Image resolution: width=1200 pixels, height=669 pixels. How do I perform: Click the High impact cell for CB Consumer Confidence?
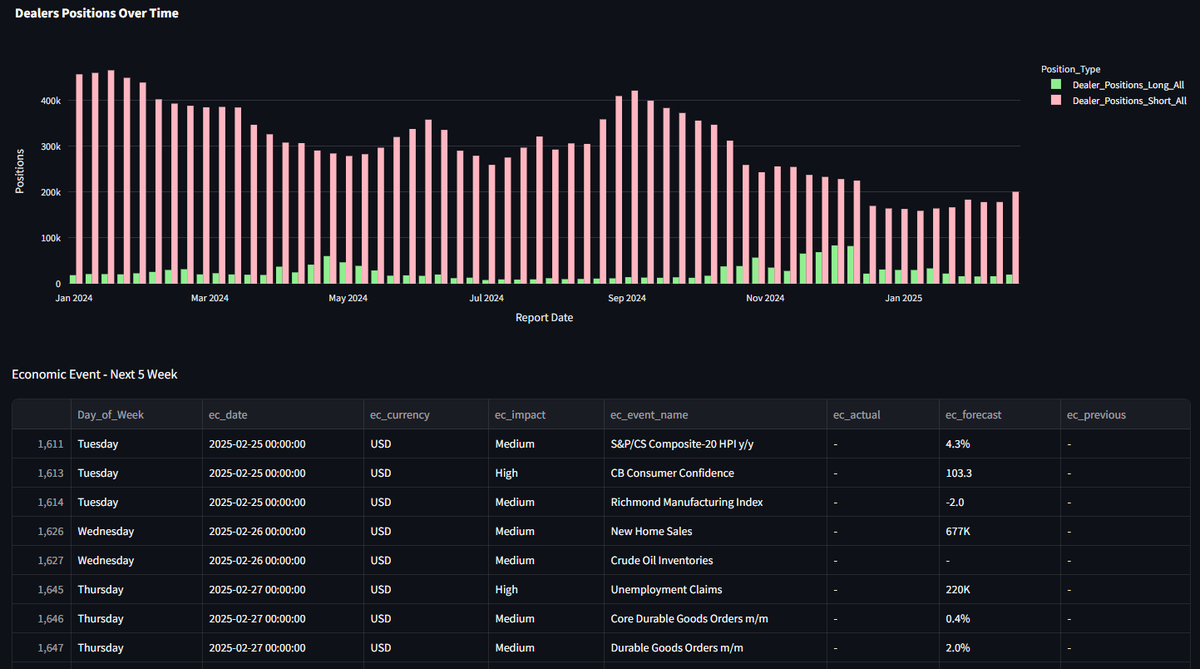(x=545, y=473)
